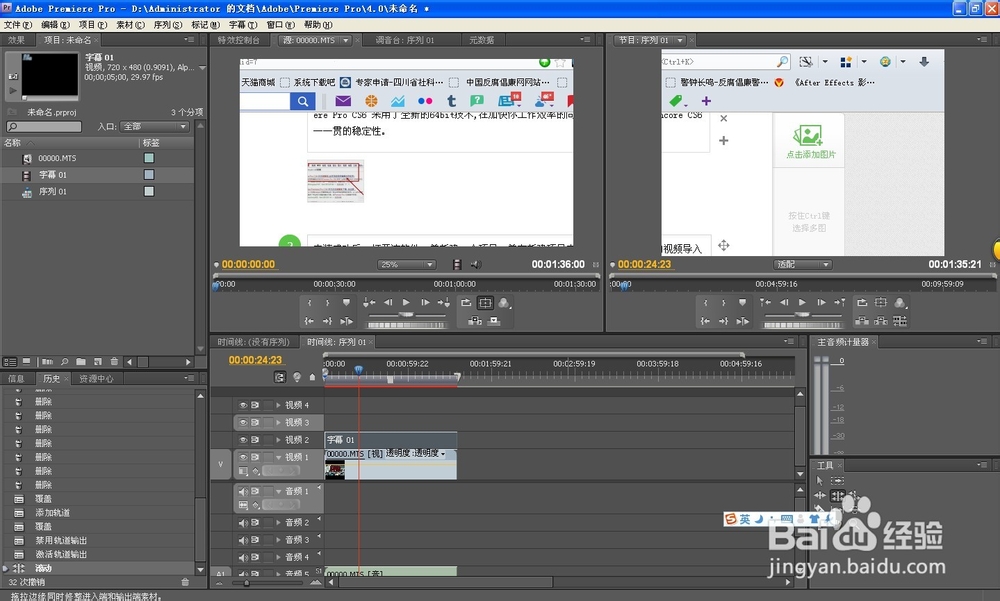Click the snap toggle in the timeline header

(280, 377)
